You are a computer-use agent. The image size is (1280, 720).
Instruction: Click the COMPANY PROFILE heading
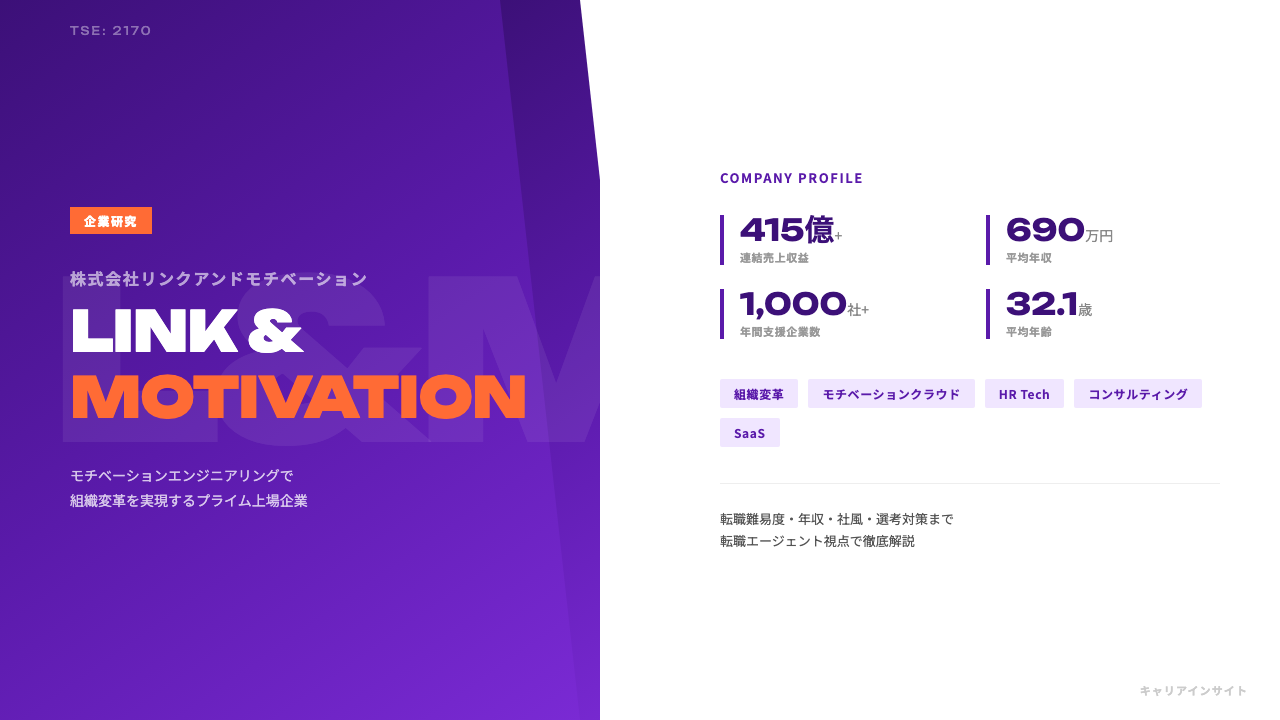click(x=791, y=178)
